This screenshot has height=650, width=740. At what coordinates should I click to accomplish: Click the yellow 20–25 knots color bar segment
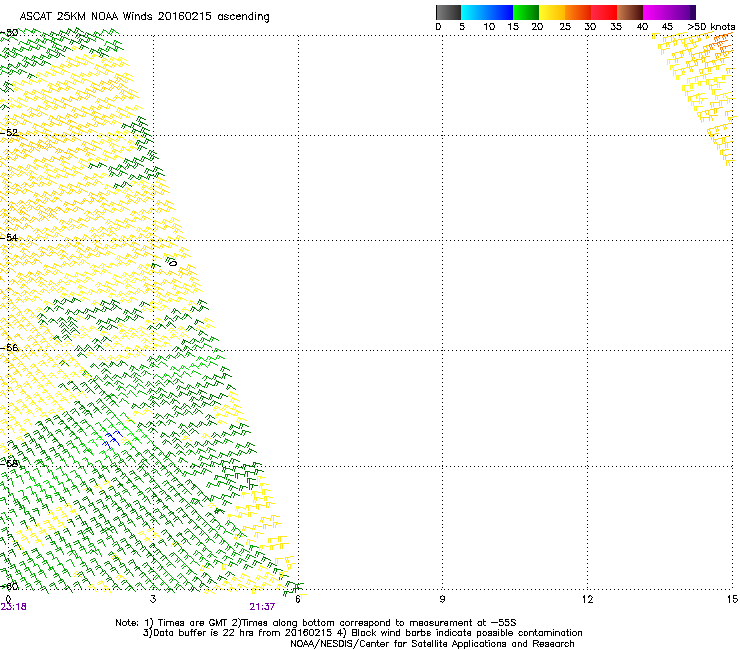point(552,12)
